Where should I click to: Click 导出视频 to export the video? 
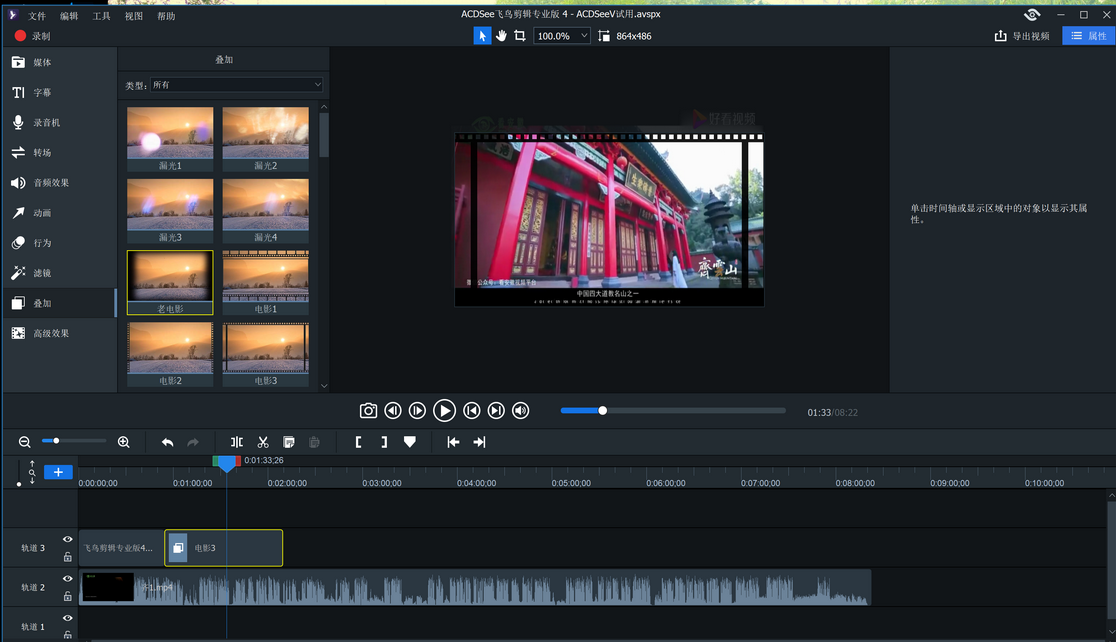[1022, 36]
